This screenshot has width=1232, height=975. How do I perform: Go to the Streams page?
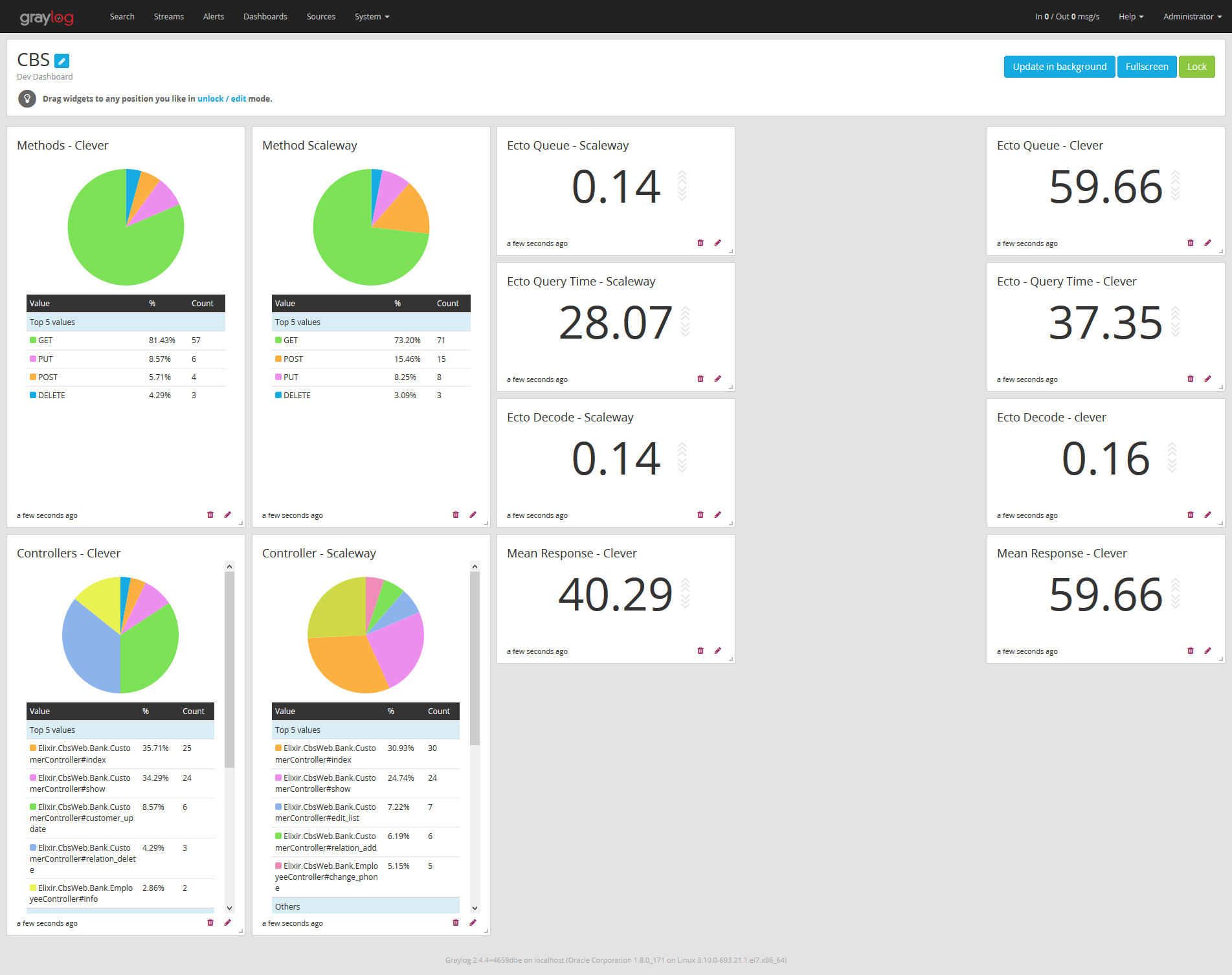tap(169, 17)
